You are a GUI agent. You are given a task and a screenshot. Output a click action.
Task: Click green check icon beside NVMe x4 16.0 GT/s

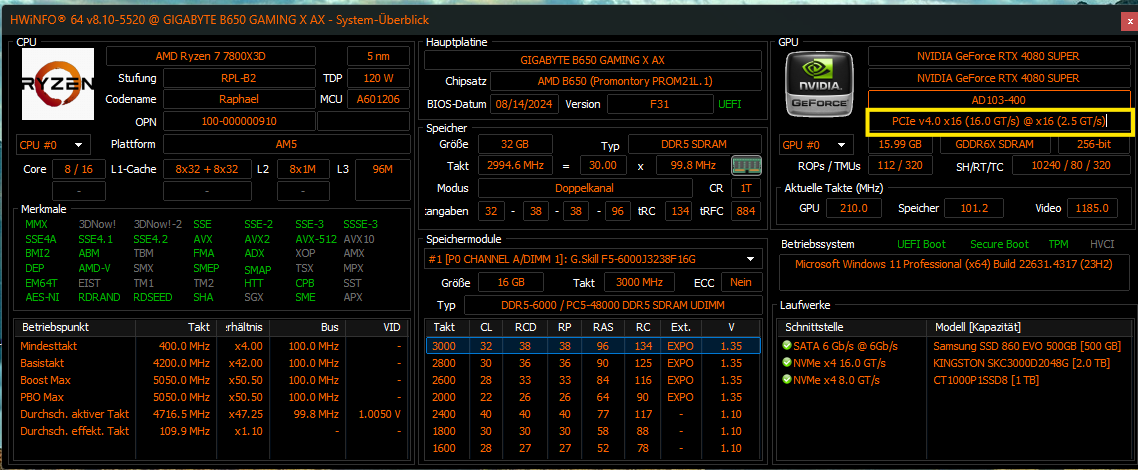[x=787, y=363]
